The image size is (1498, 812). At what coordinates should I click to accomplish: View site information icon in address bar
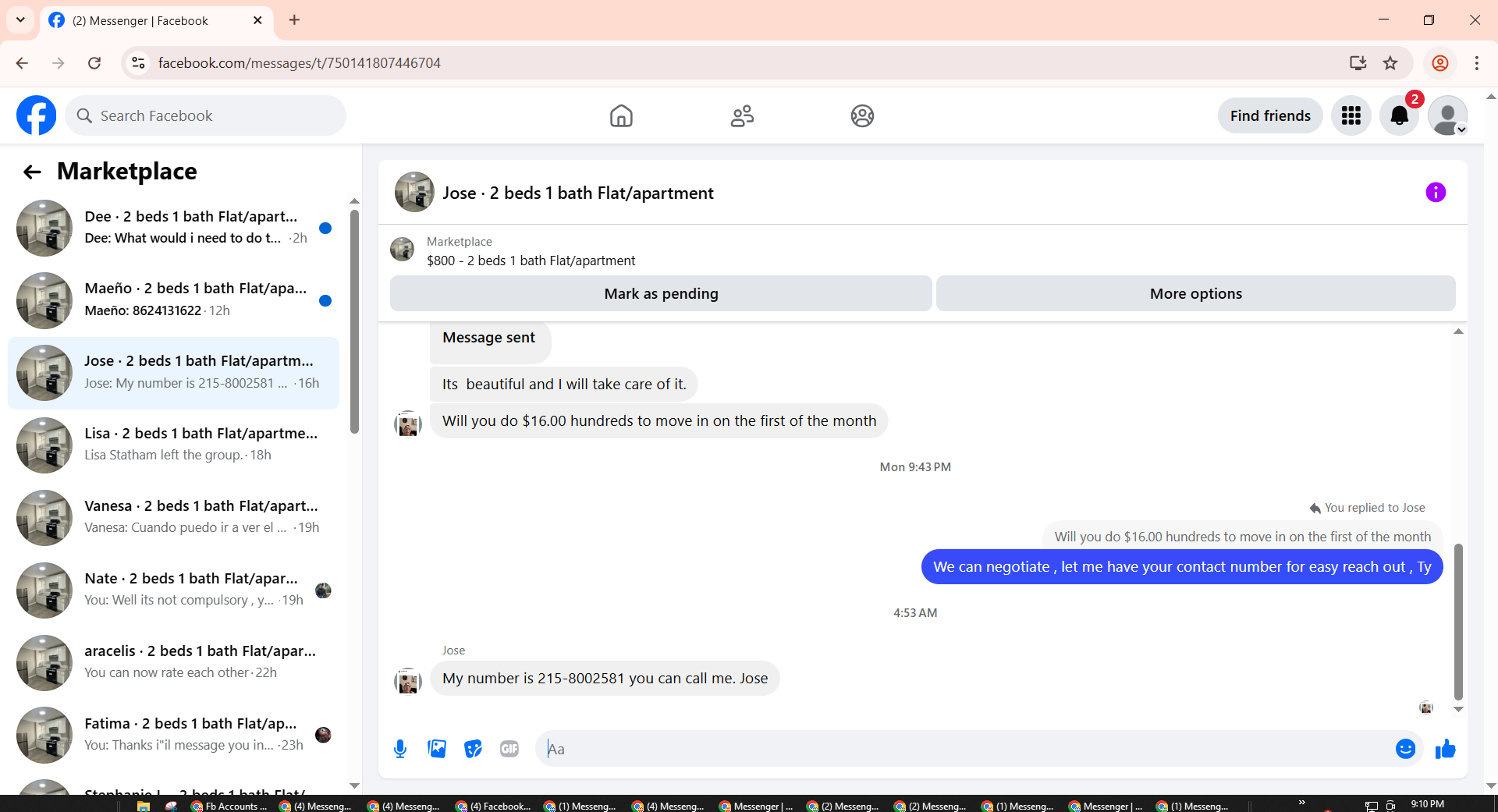(x=138, y=63)
